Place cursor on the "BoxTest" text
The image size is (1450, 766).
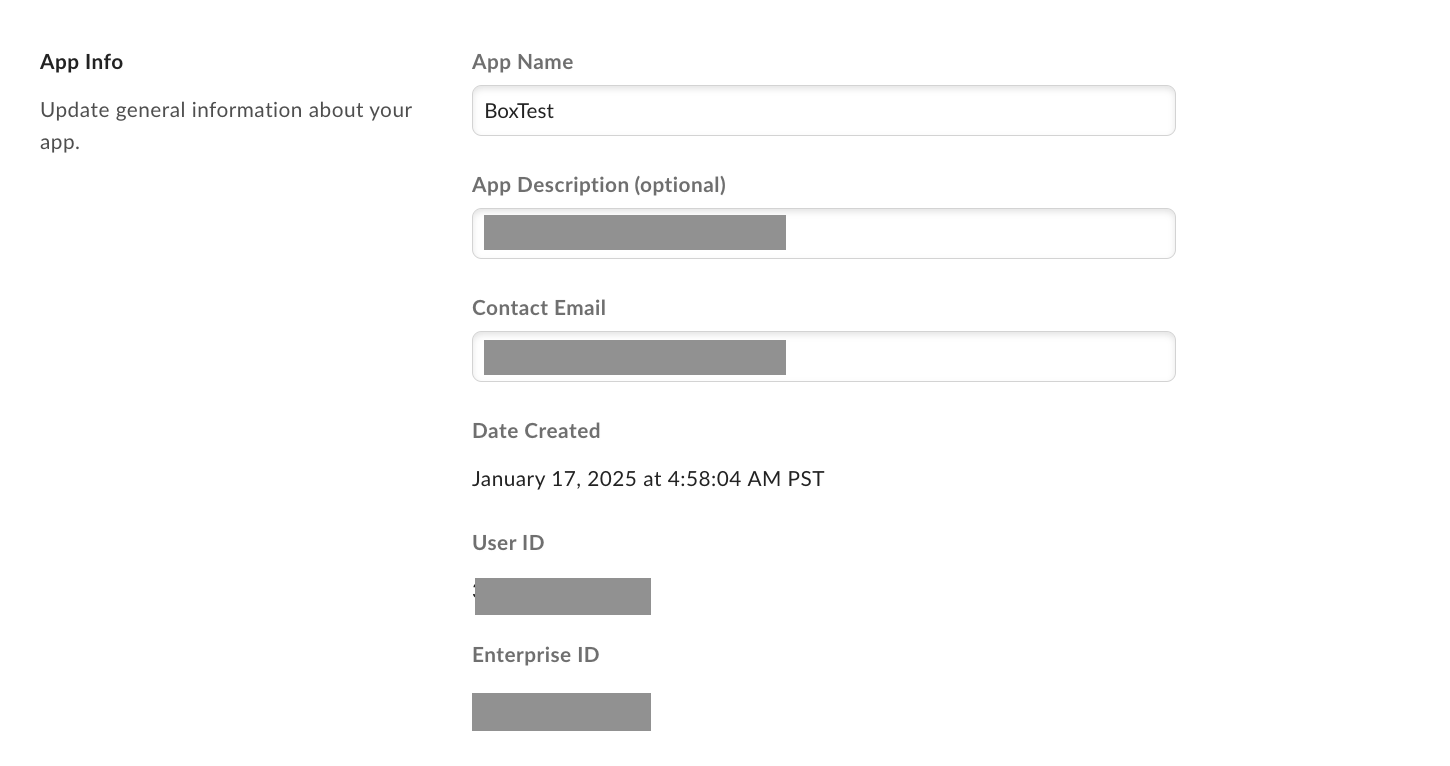(x=519, y=111)
